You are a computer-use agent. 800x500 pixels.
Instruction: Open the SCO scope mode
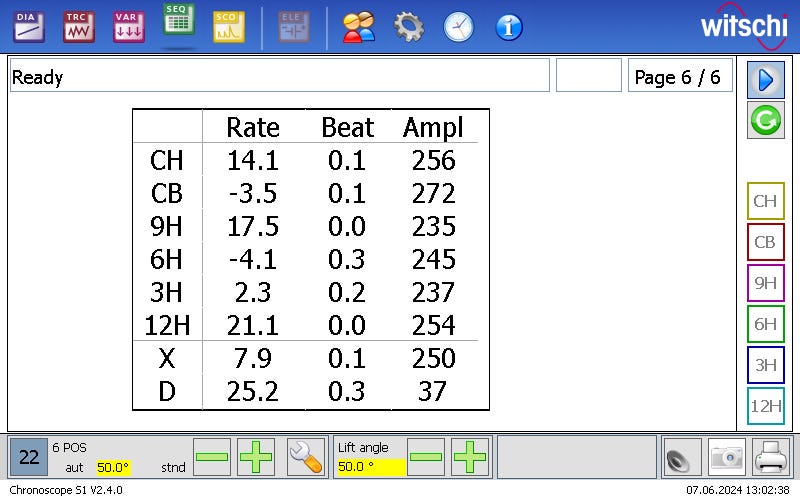pyautogui.click(x=229, y=27)
